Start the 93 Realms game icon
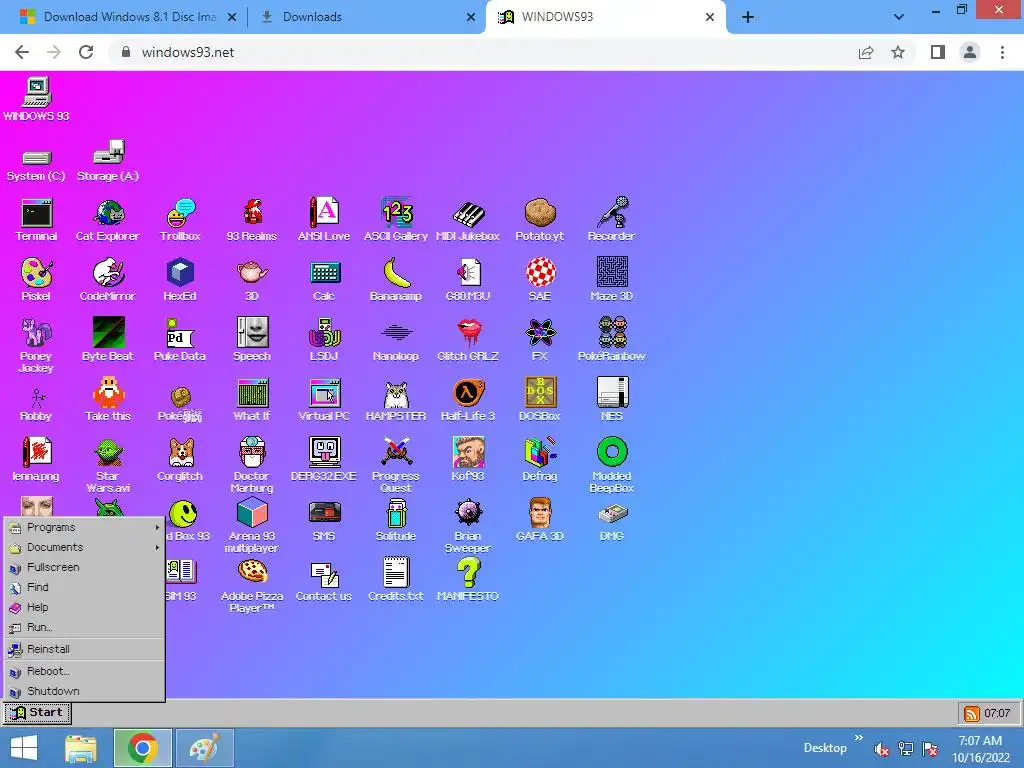Viewport: 1024px width, 768px height. tap(252, 220)
